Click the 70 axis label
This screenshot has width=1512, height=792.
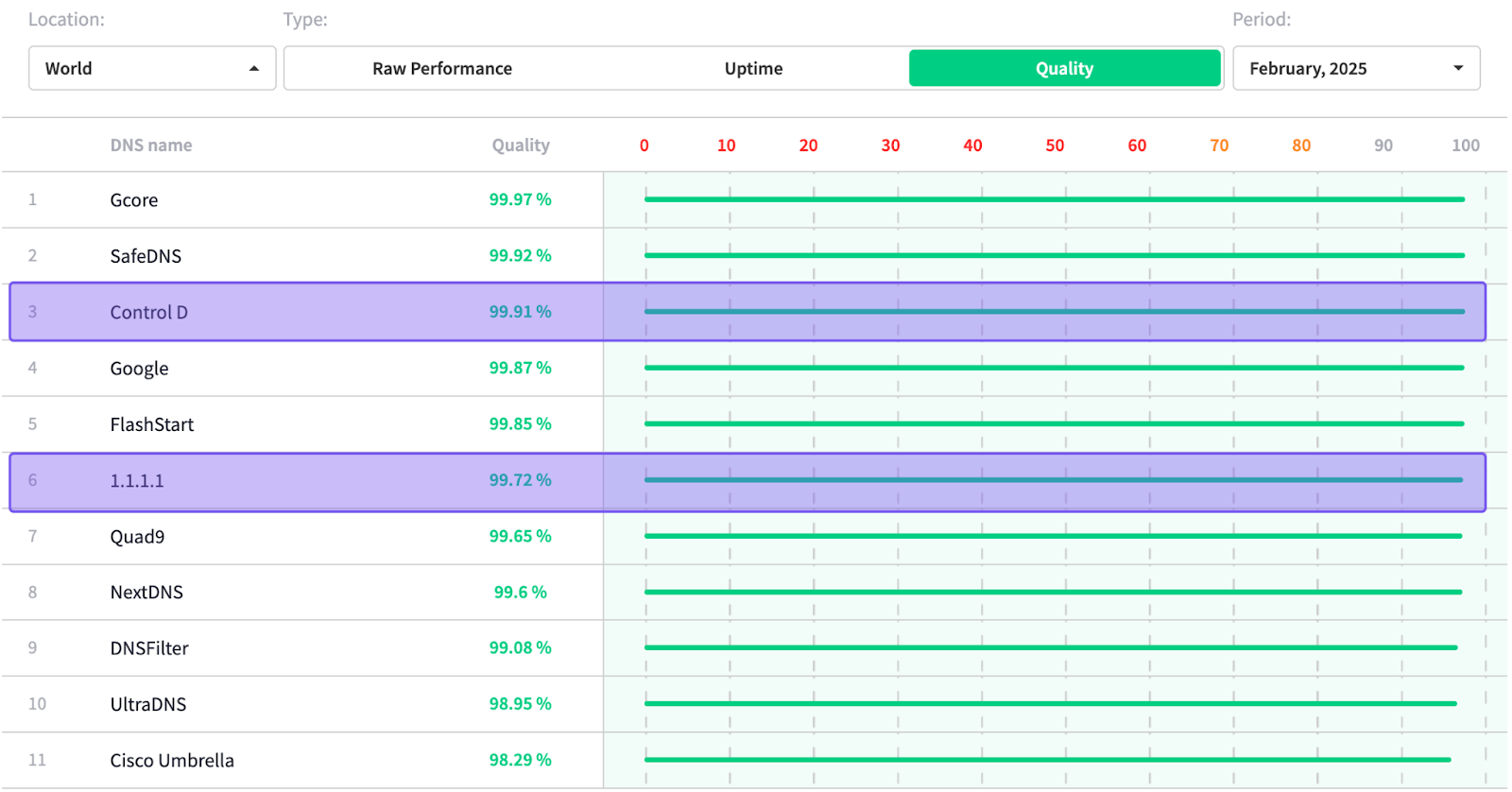coord(1219,146)
